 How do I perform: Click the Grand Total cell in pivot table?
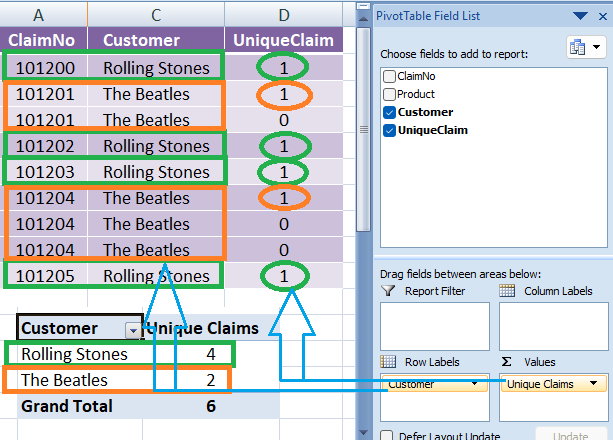coord(67,406)
